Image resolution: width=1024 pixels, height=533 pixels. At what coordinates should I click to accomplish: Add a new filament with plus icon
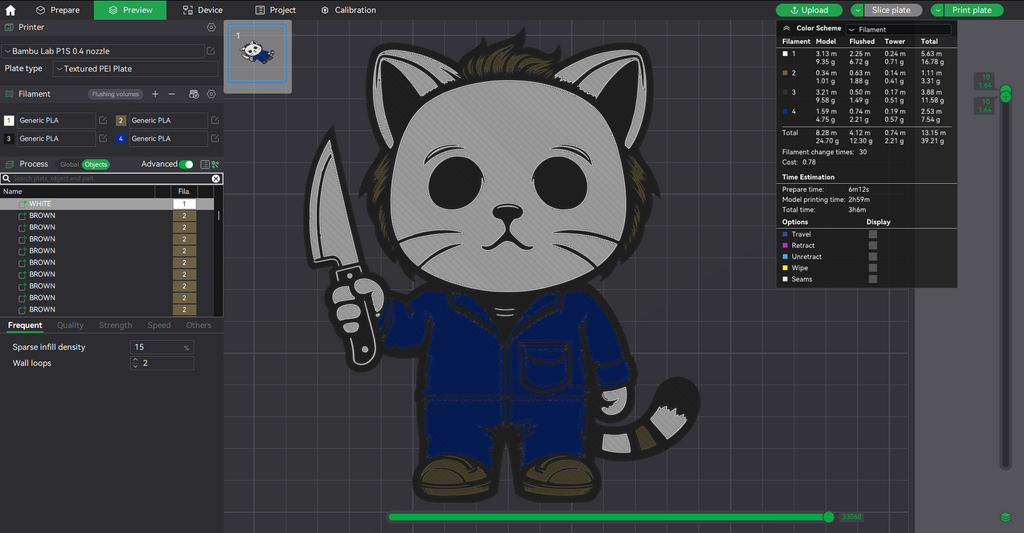coord(155,94)
